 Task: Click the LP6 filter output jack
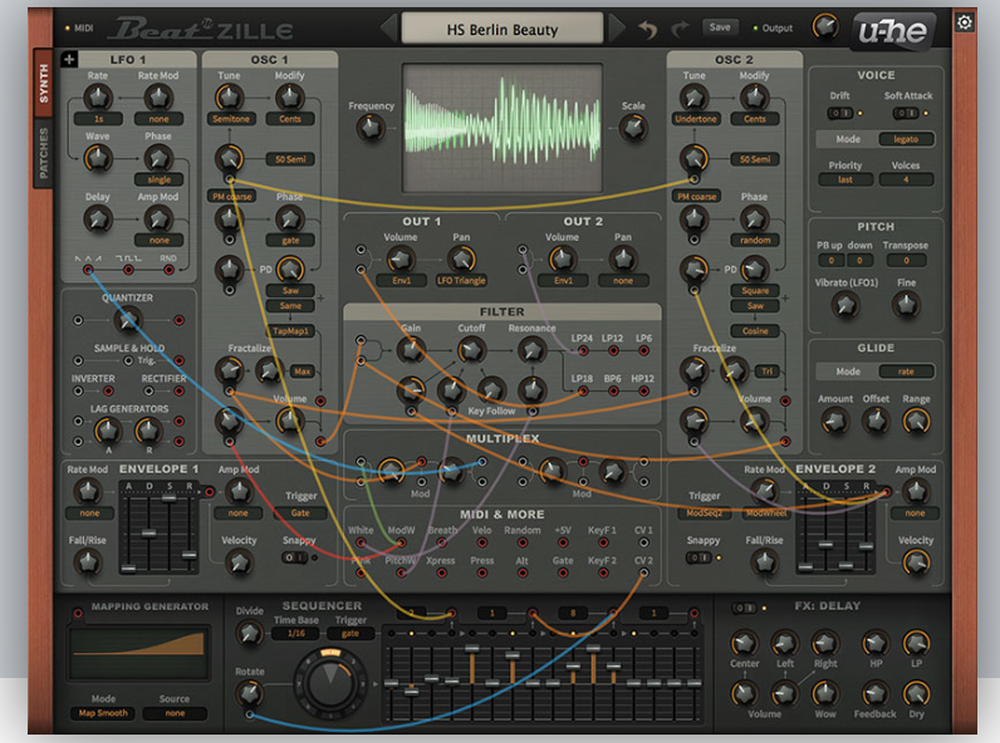[643, 351]
